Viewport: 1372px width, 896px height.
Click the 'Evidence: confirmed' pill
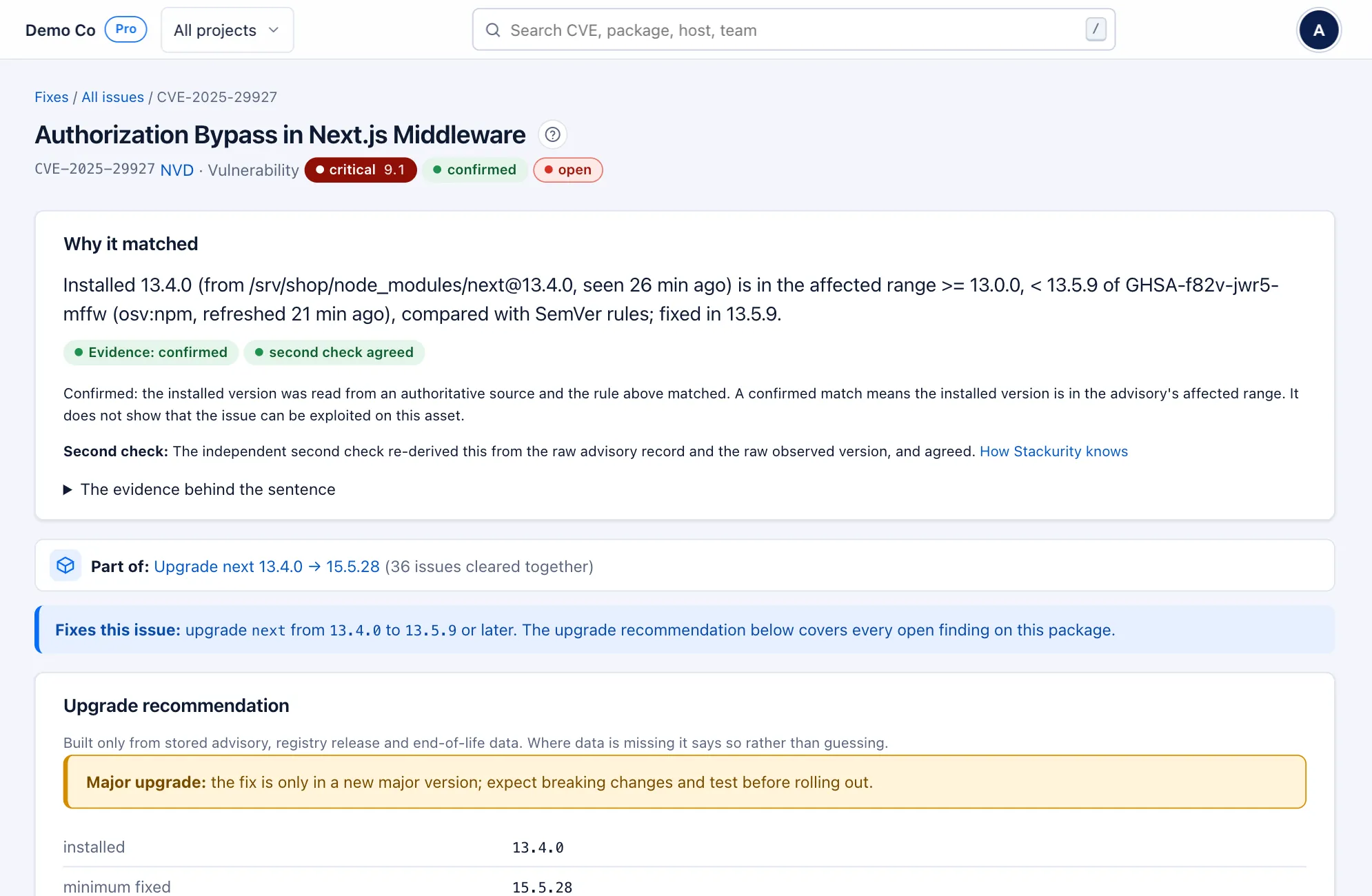pyautogui.click(x=151, y=352)
